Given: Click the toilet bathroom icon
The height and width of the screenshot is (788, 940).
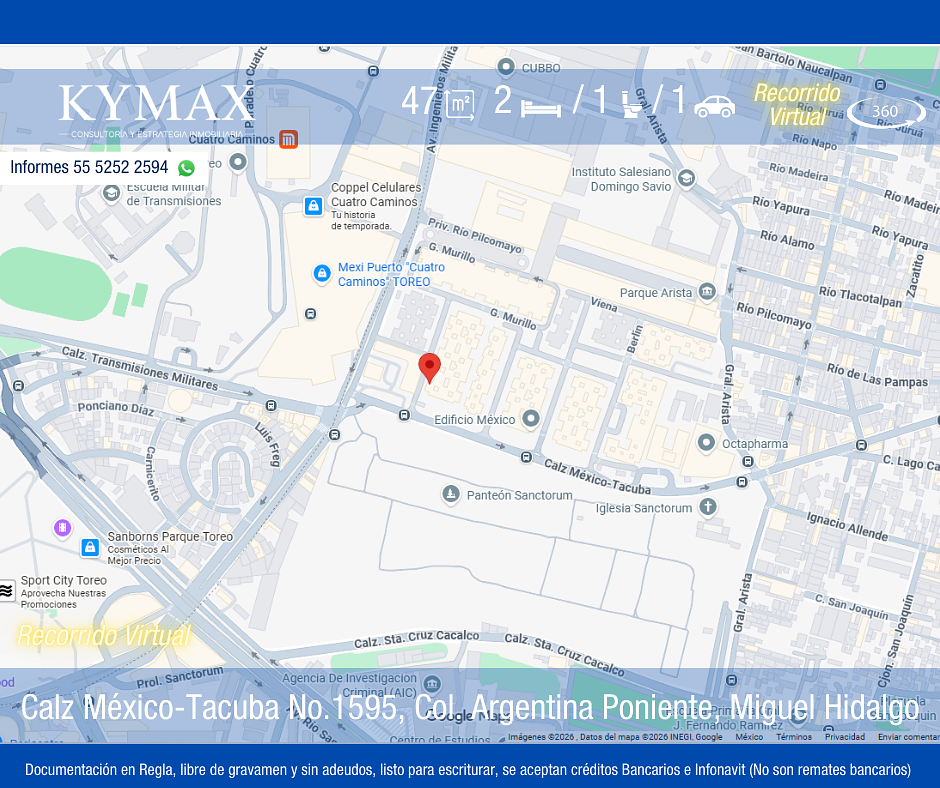Looking at the screenshot, I should pyautogui.click(x=632, y=104).
